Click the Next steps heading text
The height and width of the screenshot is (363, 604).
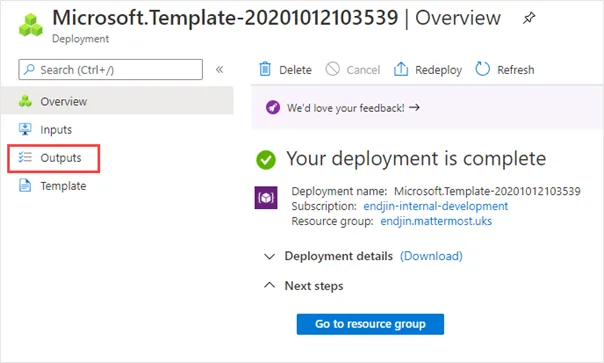pyautogui.click(x=314, y=286)
